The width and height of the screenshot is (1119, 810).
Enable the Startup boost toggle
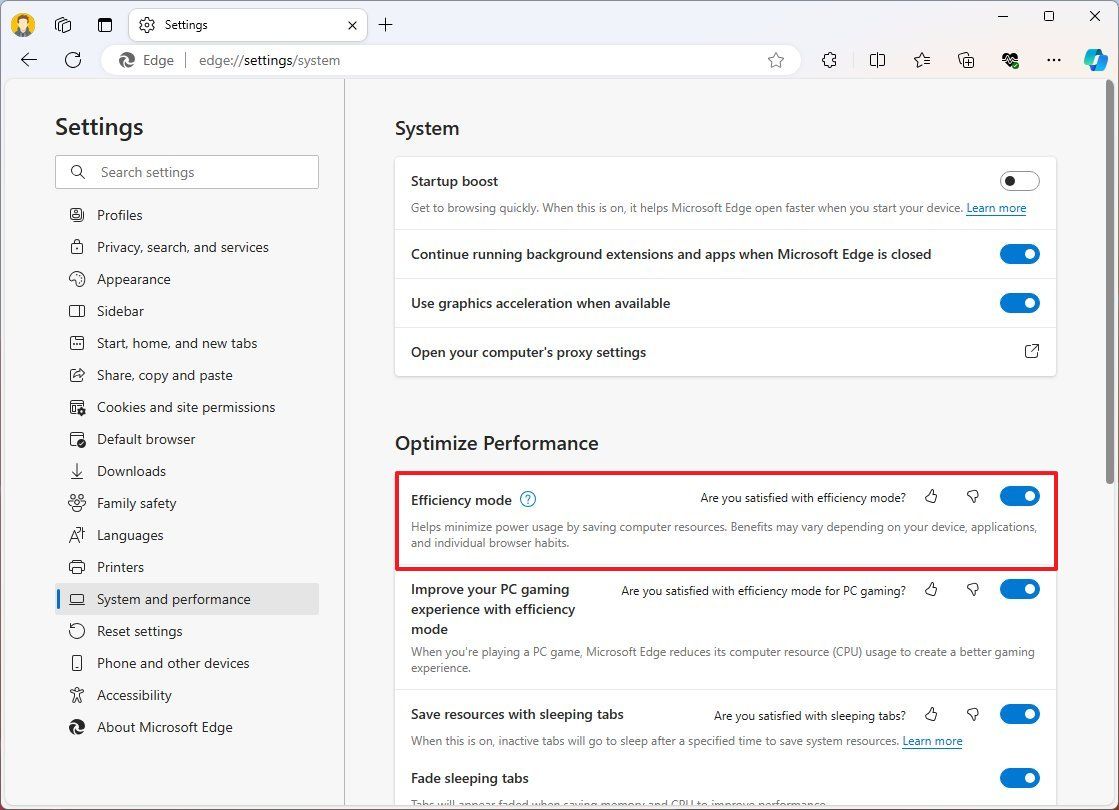pyautogui.click(x=1019, y=181)
